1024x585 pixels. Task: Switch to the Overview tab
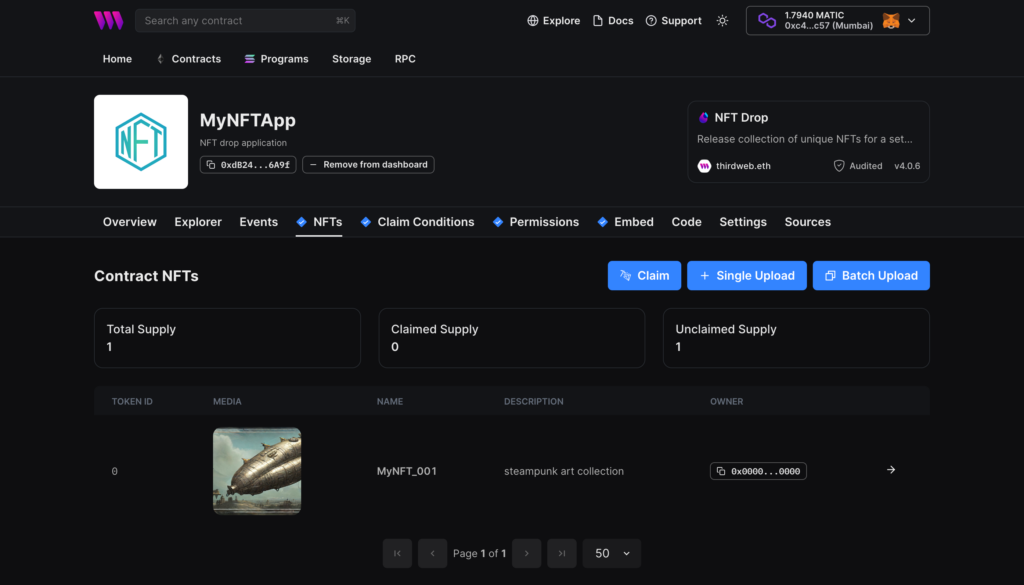click(x=129, y=222)
